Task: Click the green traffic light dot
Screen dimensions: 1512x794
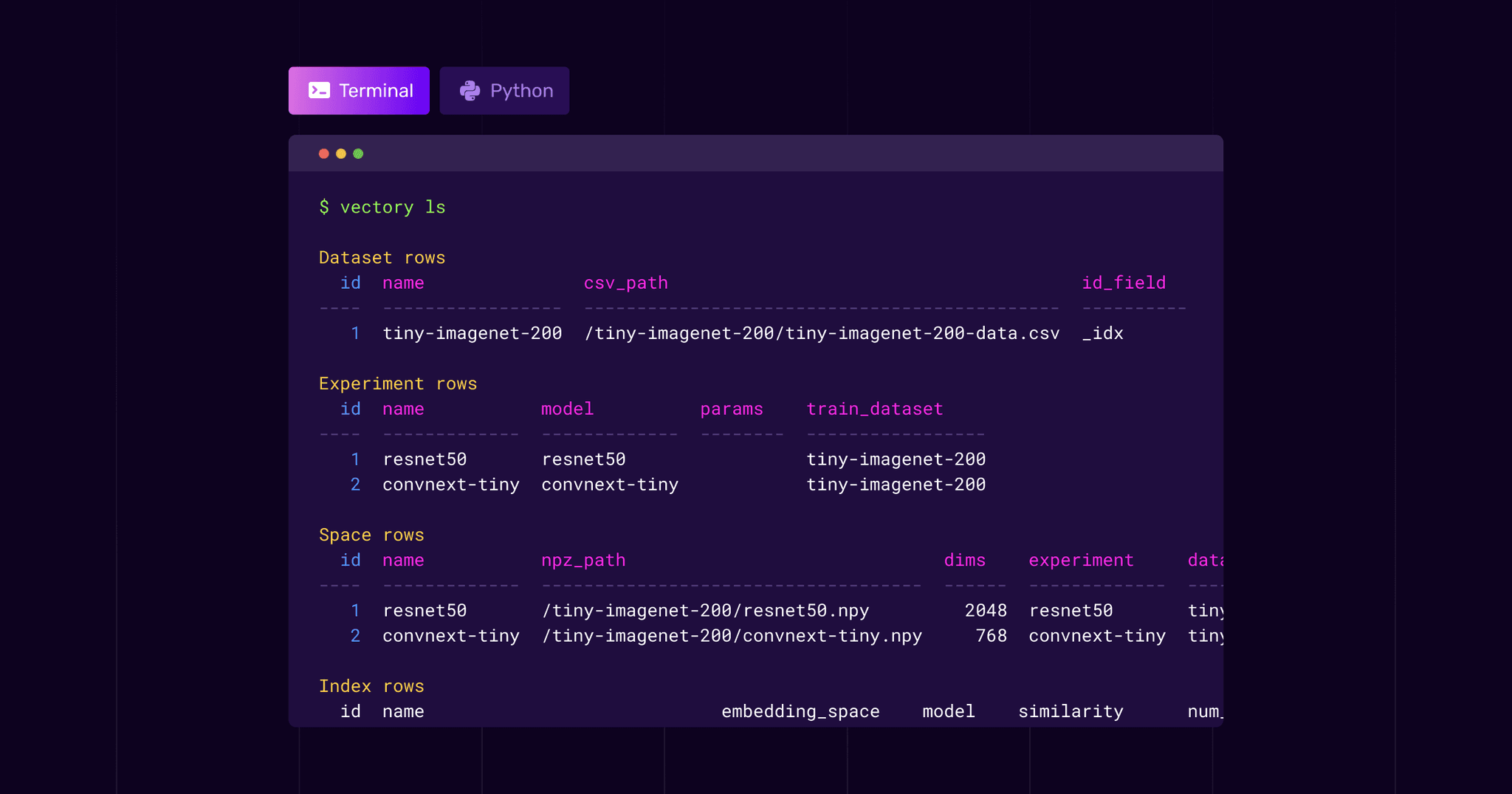Action: 358,153
